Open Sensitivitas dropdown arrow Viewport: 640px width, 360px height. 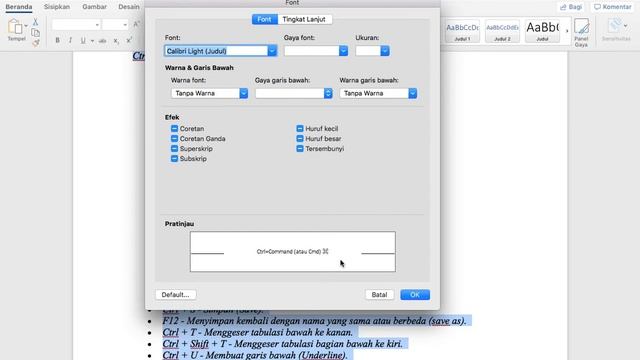(x=625, y=26)
